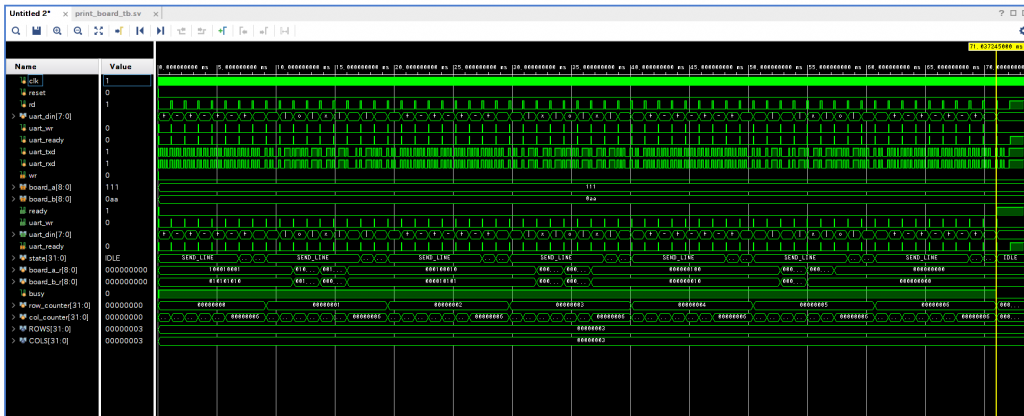Open waveform settings gear icon
The image size is (1024, 416).
click(1019, 32)
